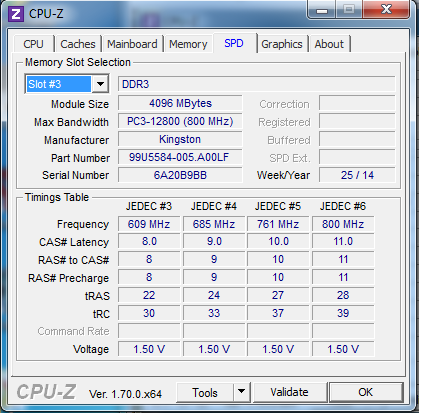
Task: Click the JEDEC #5 column header
Action: [278, 206]
